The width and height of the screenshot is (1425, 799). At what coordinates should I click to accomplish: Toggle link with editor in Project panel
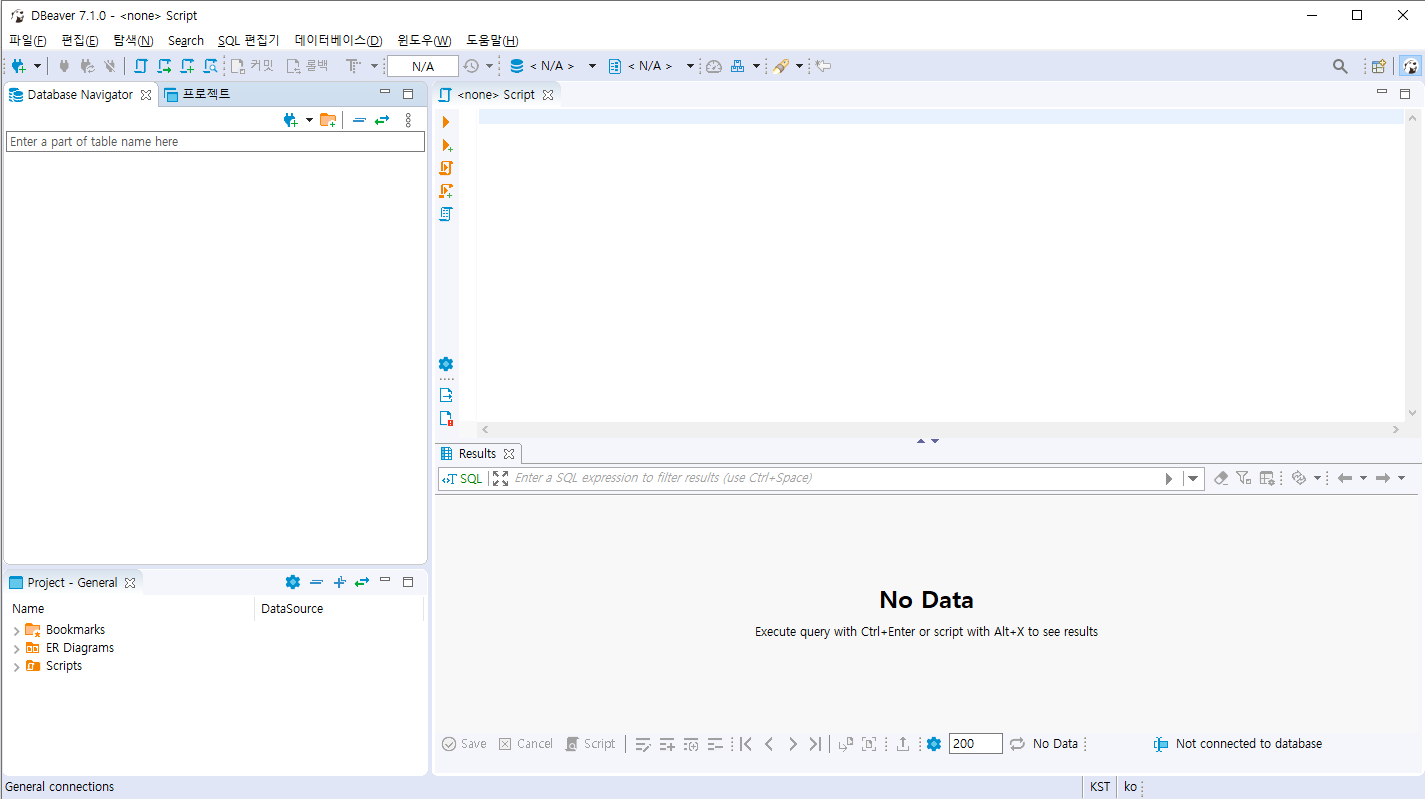click(x=362, y=582)
